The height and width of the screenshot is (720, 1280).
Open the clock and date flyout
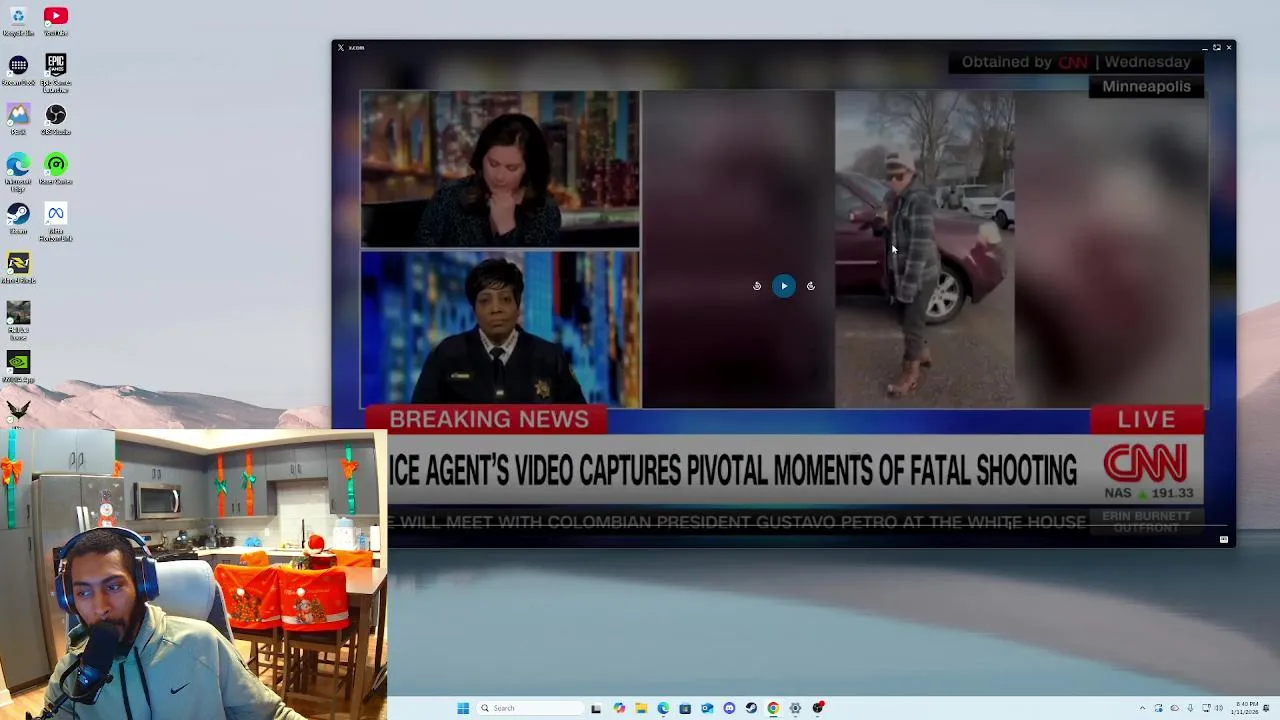point(1245,708)
